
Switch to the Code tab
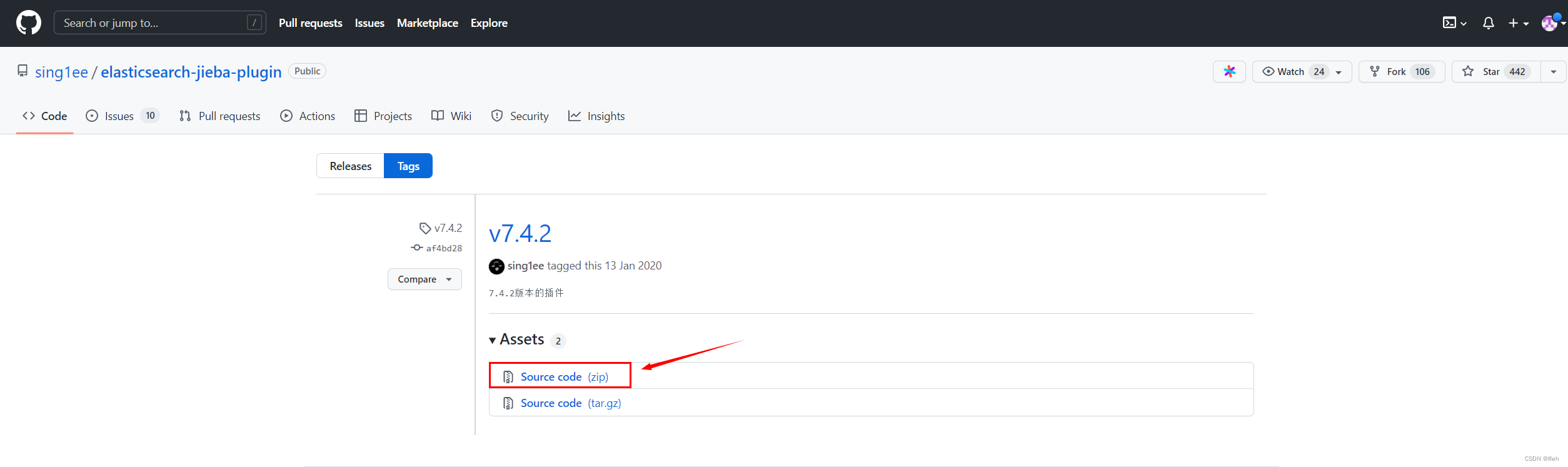44,116
